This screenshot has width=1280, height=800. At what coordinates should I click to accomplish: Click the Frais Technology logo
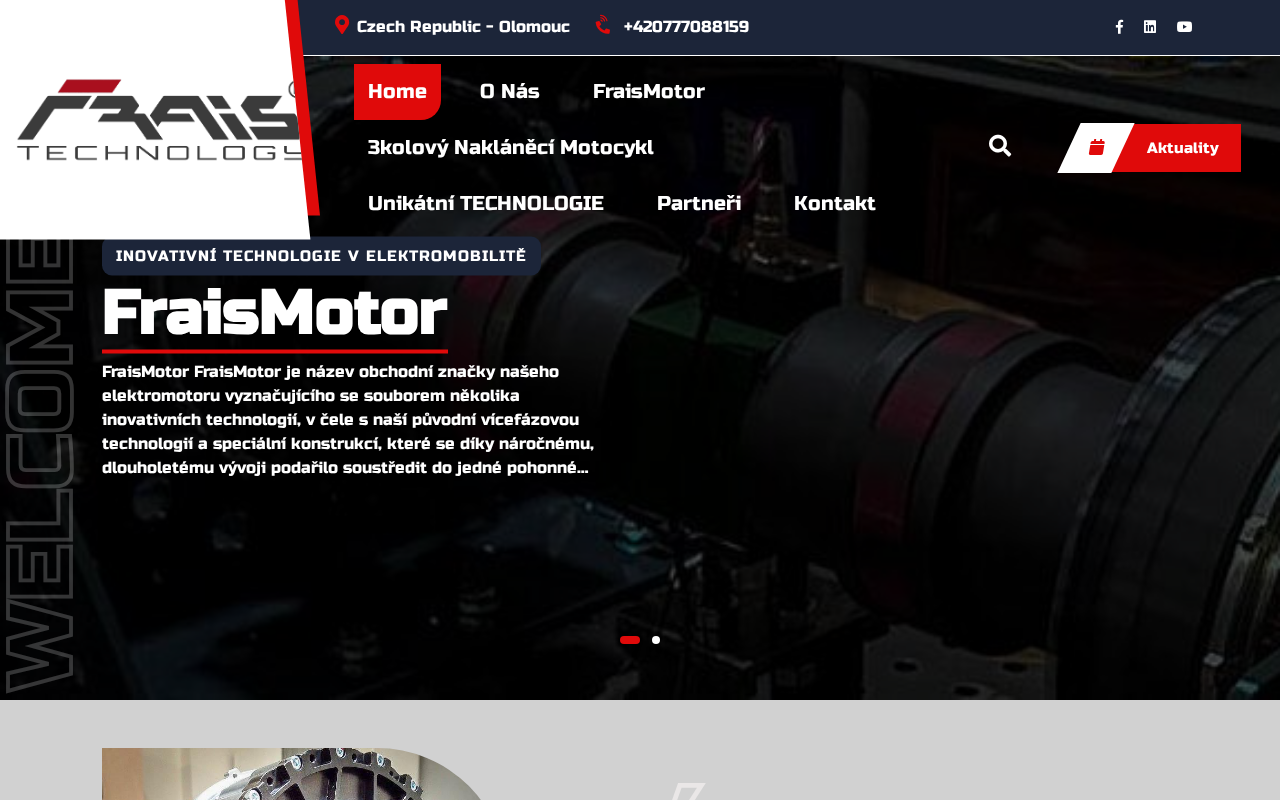click(x=160, y=120)
